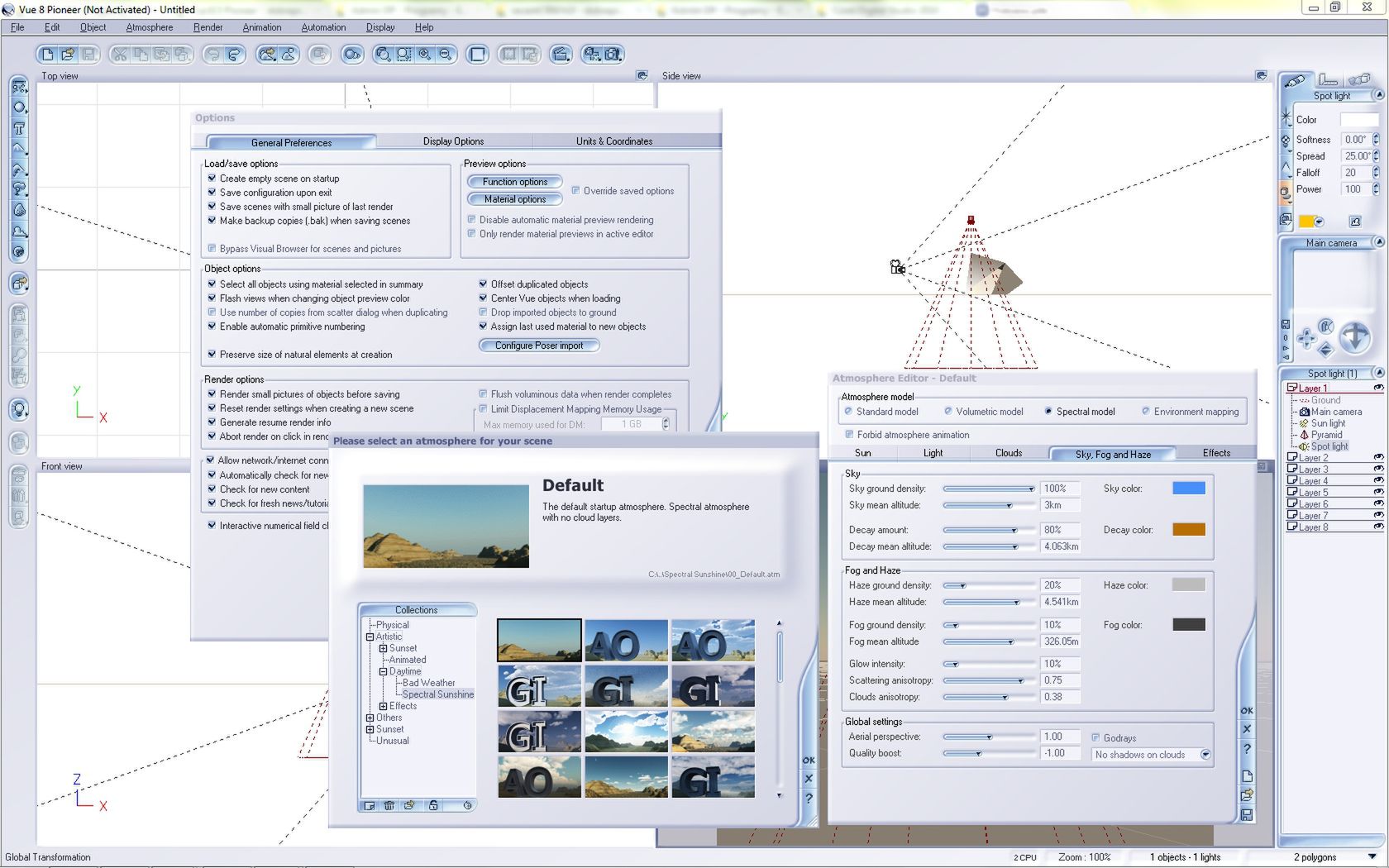
Task: Switch to the Display Options tab
Action: click(x=453, y=141)
